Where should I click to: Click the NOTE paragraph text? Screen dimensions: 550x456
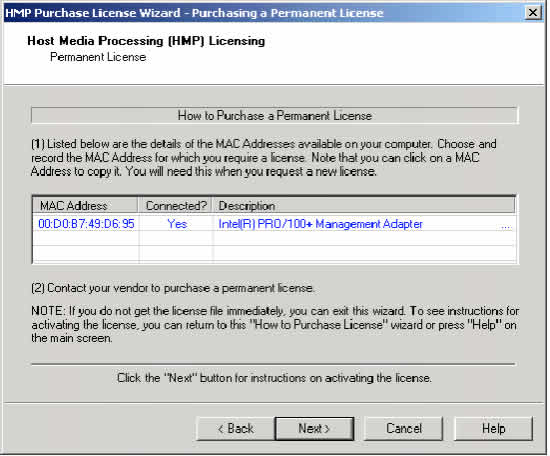click(275, 324)
